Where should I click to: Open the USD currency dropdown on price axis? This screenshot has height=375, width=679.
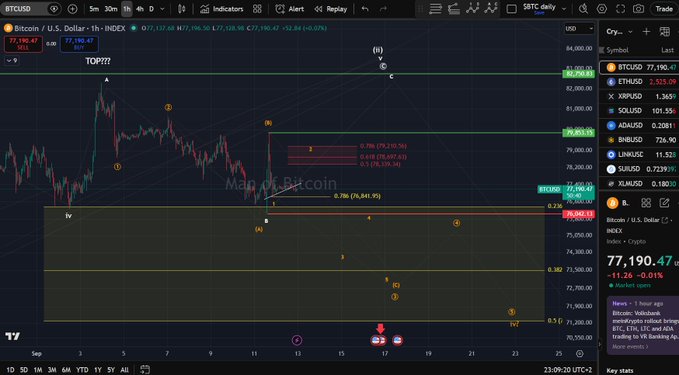579,29
